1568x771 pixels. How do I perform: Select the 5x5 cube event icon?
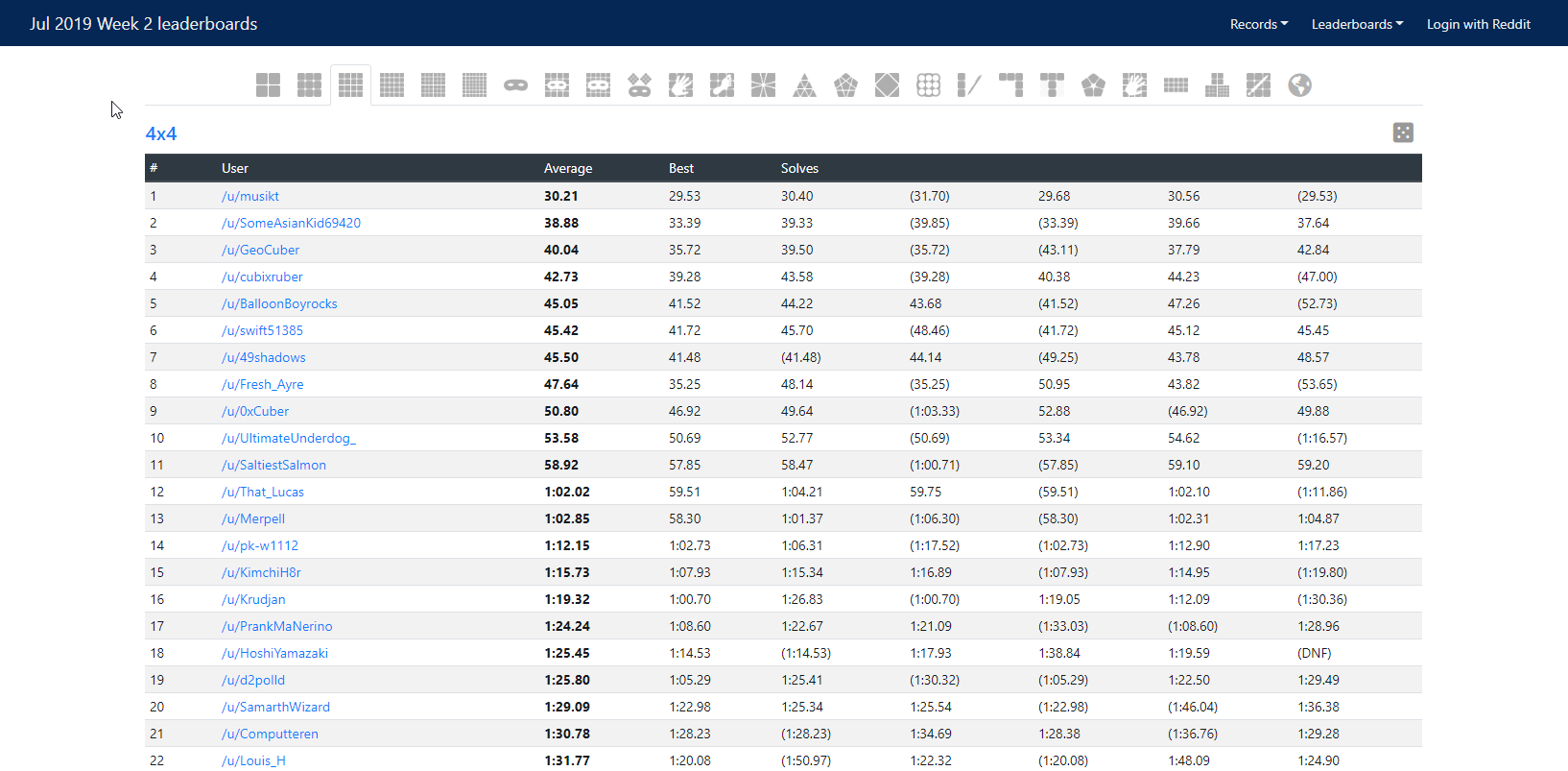click(x=392, y=85)
